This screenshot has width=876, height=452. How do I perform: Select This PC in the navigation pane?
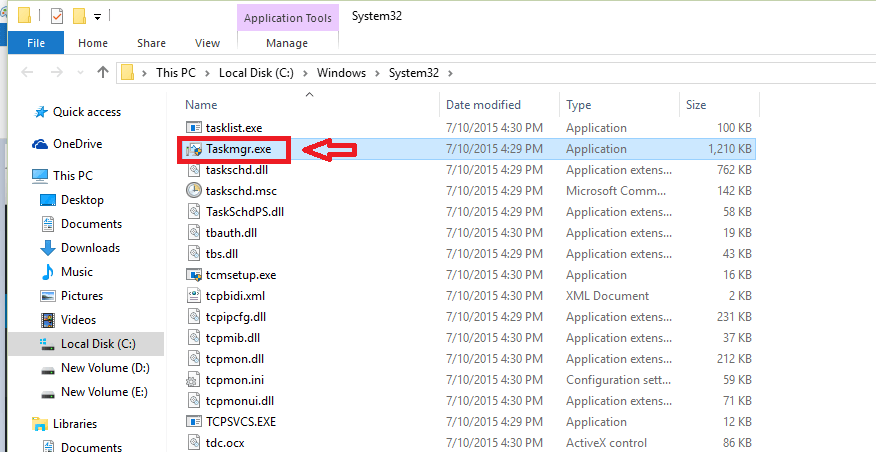pyautogui.click(x=72, y=176)
